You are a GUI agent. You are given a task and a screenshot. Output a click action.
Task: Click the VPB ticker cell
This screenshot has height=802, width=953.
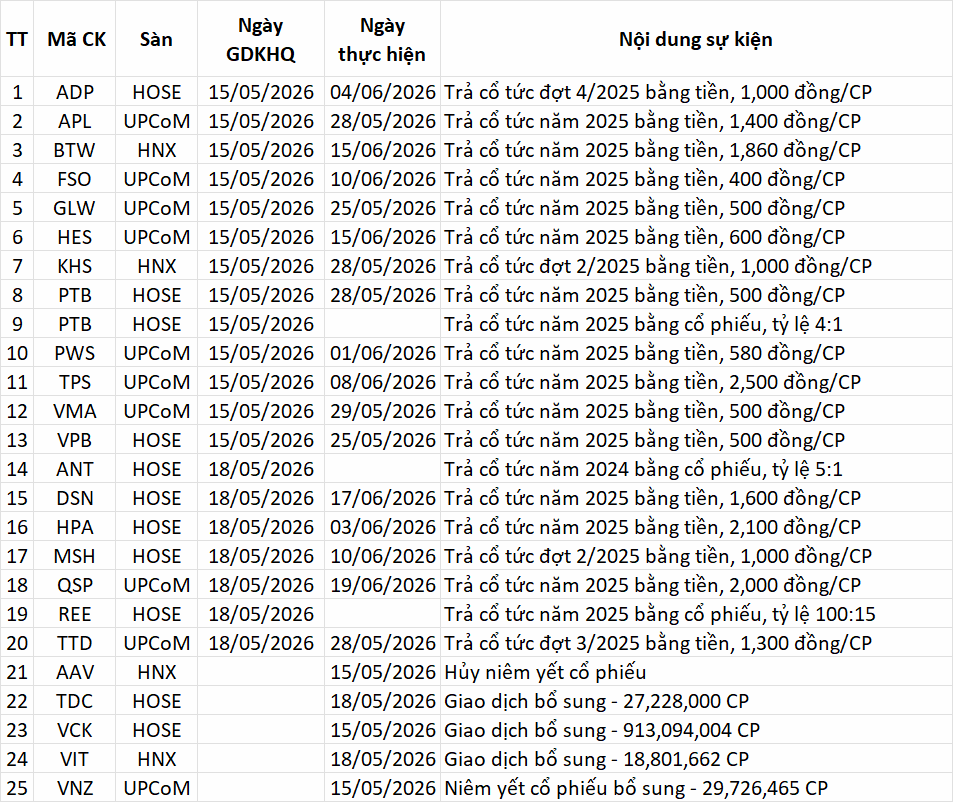click(75, 440)
